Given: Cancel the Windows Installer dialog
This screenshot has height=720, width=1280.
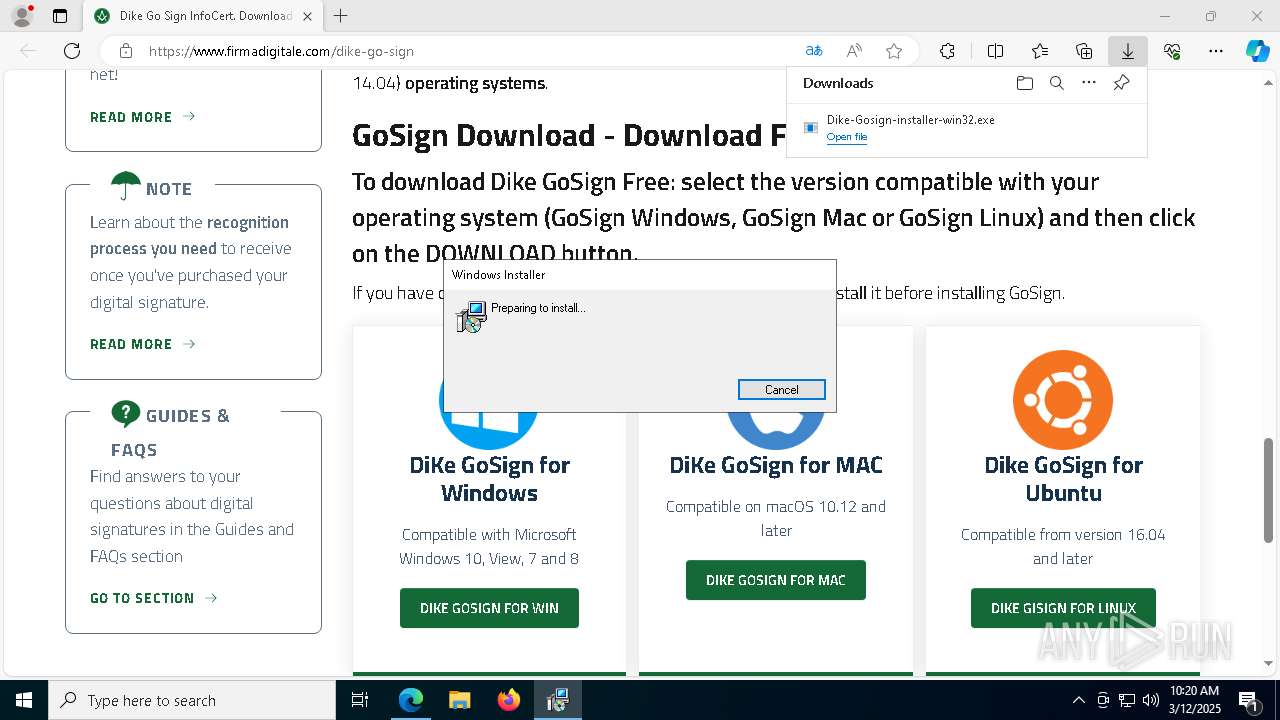Looking at the screenshot, I should (x=781, y=390).
